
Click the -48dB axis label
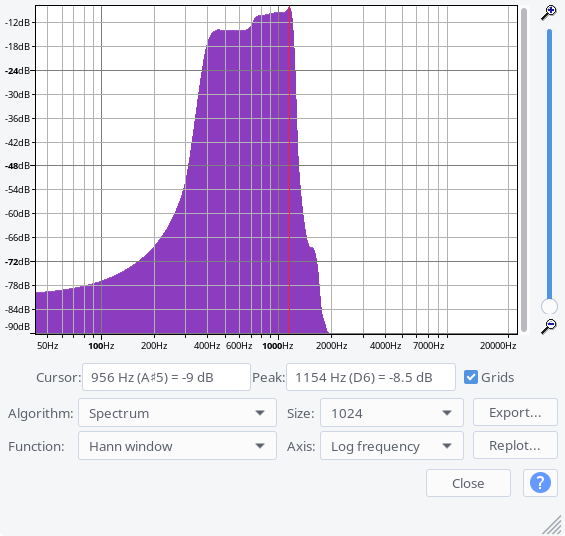coord(17,166)
